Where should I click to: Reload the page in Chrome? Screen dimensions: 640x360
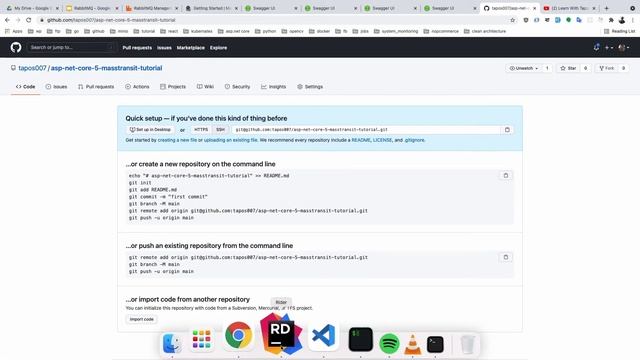coord(29,20)
